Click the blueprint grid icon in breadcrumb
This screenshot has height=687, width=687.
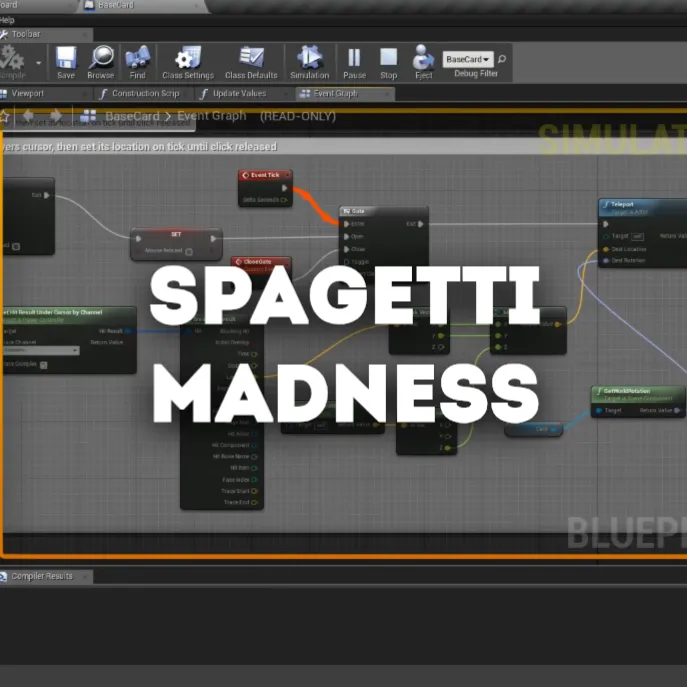tap(88, 116)
